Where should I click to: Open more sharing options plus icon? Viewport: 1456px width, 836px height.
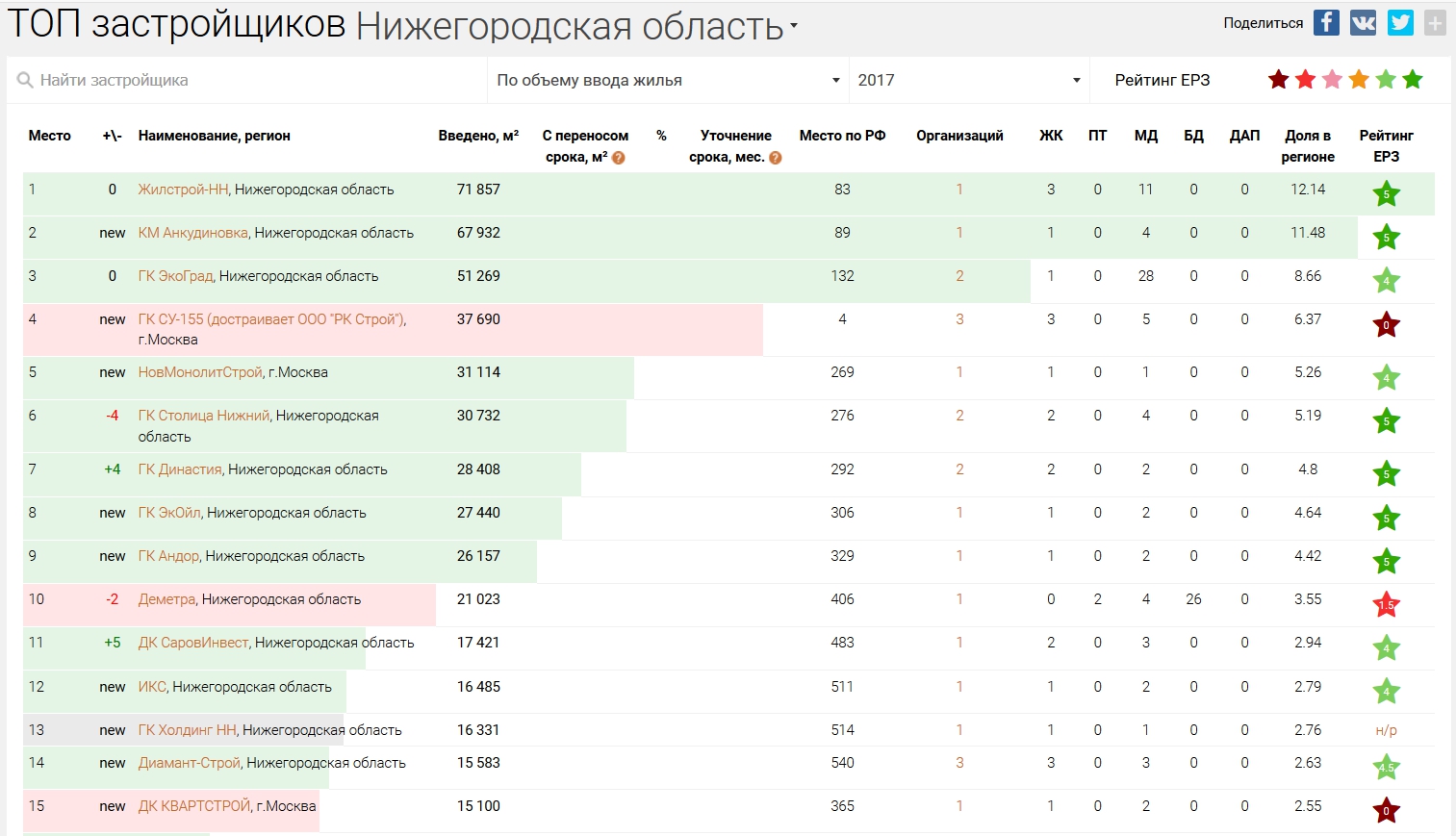pos(1435,22)
